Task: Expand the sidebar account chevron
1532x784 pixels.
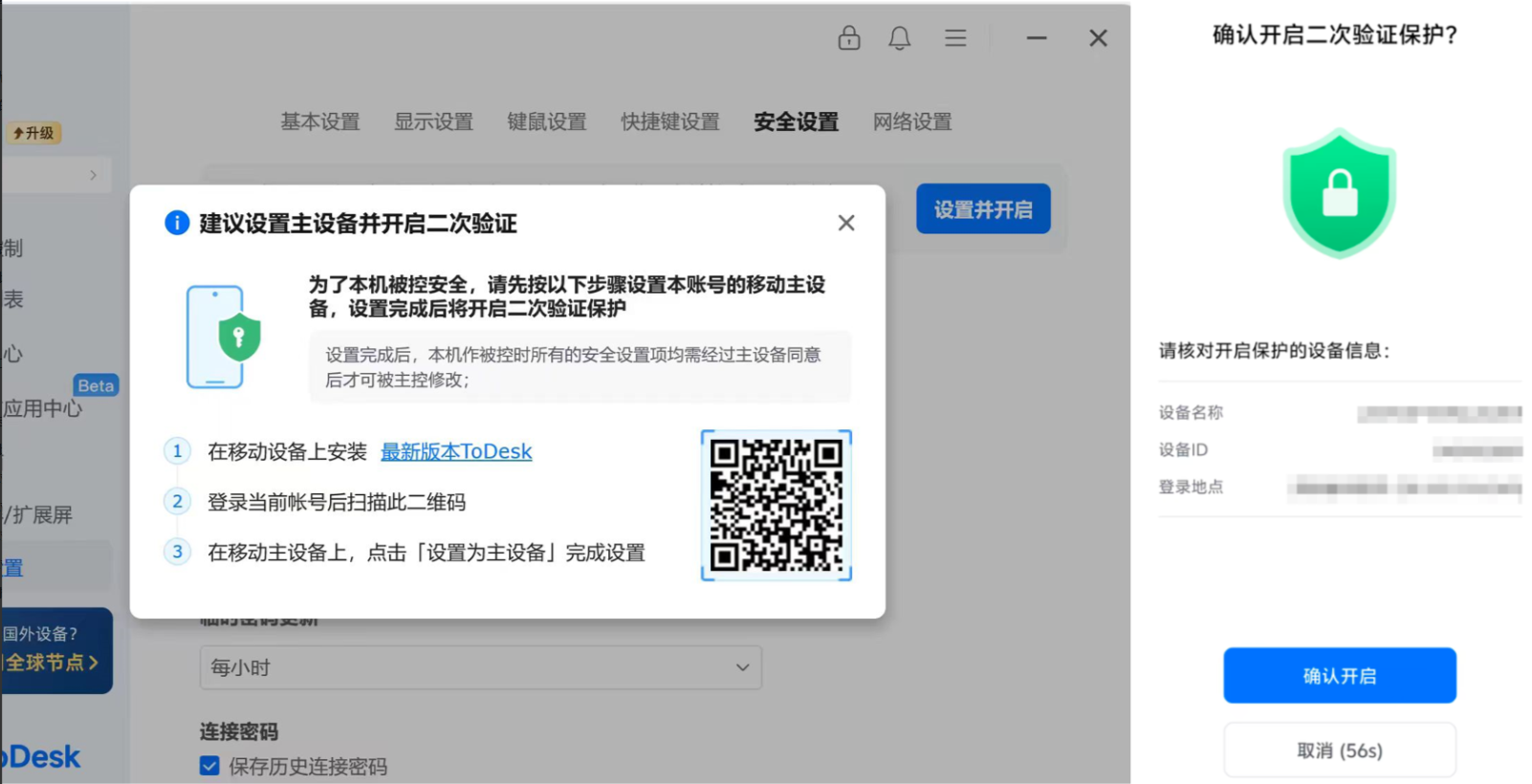Action: pyautogui.click(x=93, y=175)
